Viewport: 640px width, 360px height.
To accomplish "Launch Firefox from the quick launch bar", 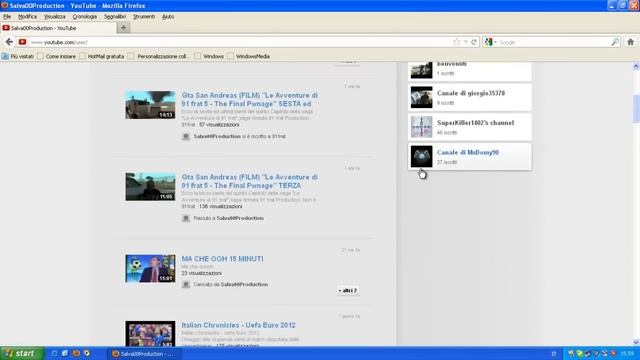I will click(76, 353).
